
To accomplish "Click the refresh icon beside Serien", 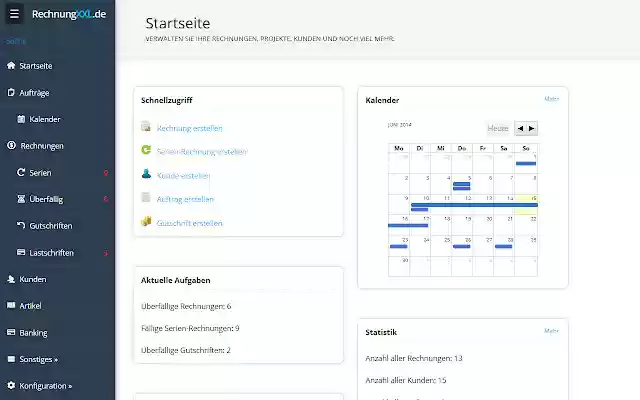I will point(21,172).
